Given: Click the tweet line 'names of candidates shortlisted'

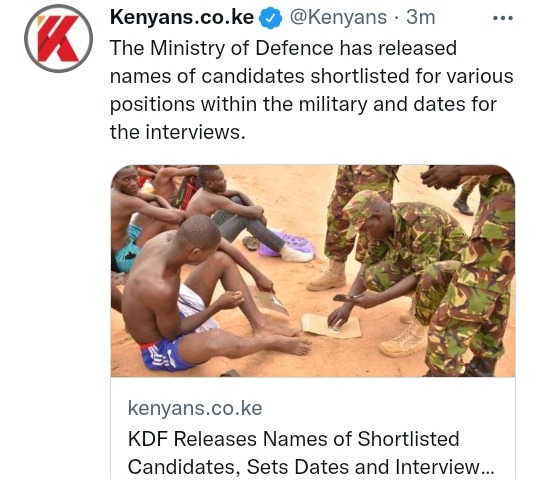Looking at the screenshot, I should tap(312, 76).
